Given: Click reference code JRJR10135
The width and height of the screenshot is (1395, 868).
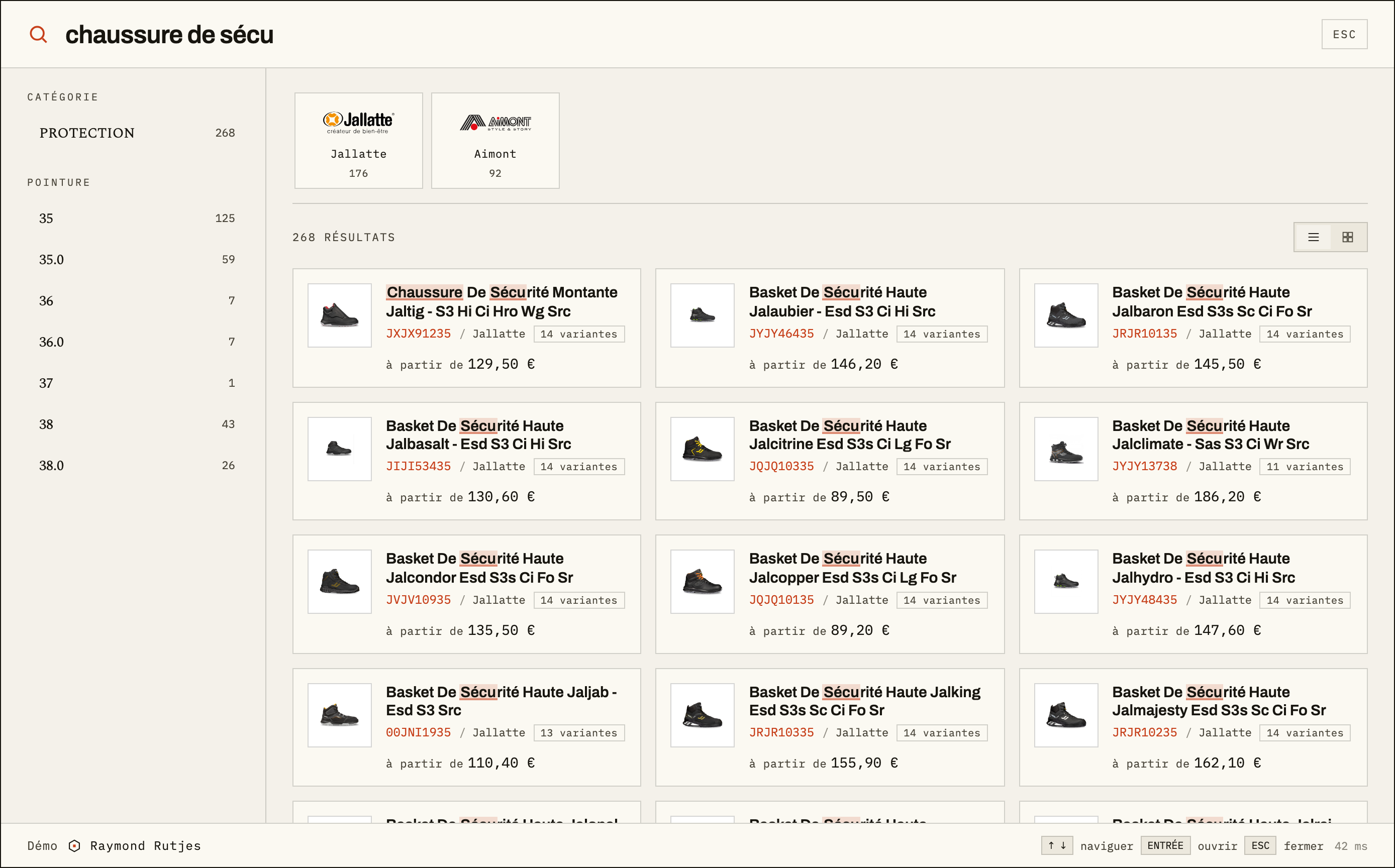Looking at the screenshot, I should pyautogui.click(x=1144, y=334).
